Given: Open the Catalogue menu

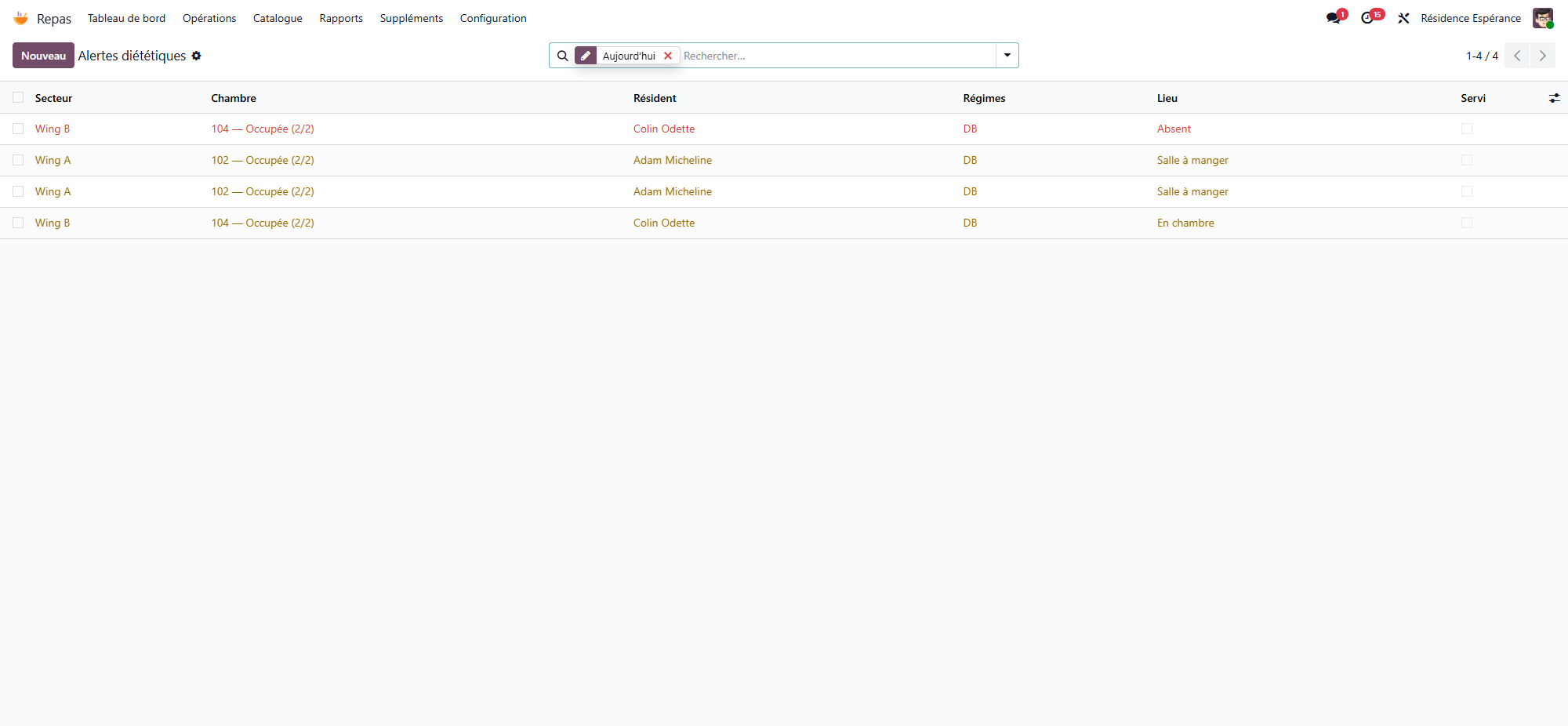Looking at the screenshot, I should 278,18.
